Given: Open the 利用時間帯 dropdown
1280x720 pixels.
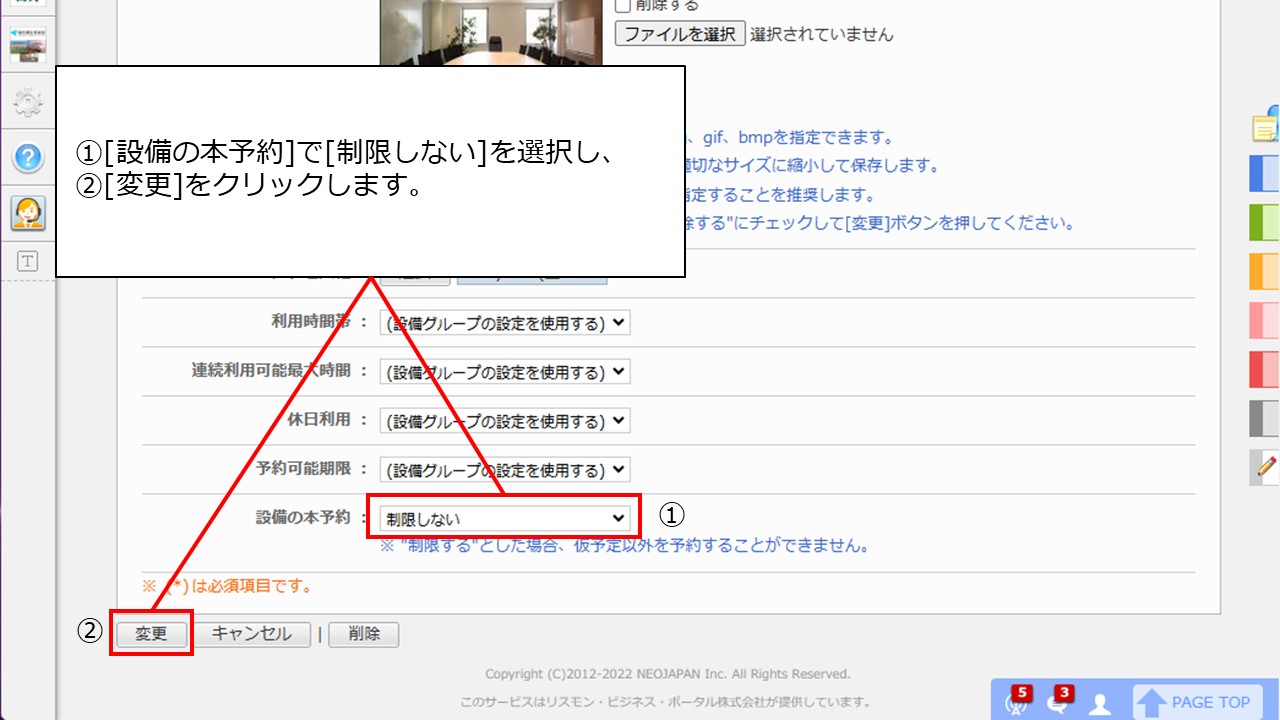Looking at the screenshot, I should (505, 323).
